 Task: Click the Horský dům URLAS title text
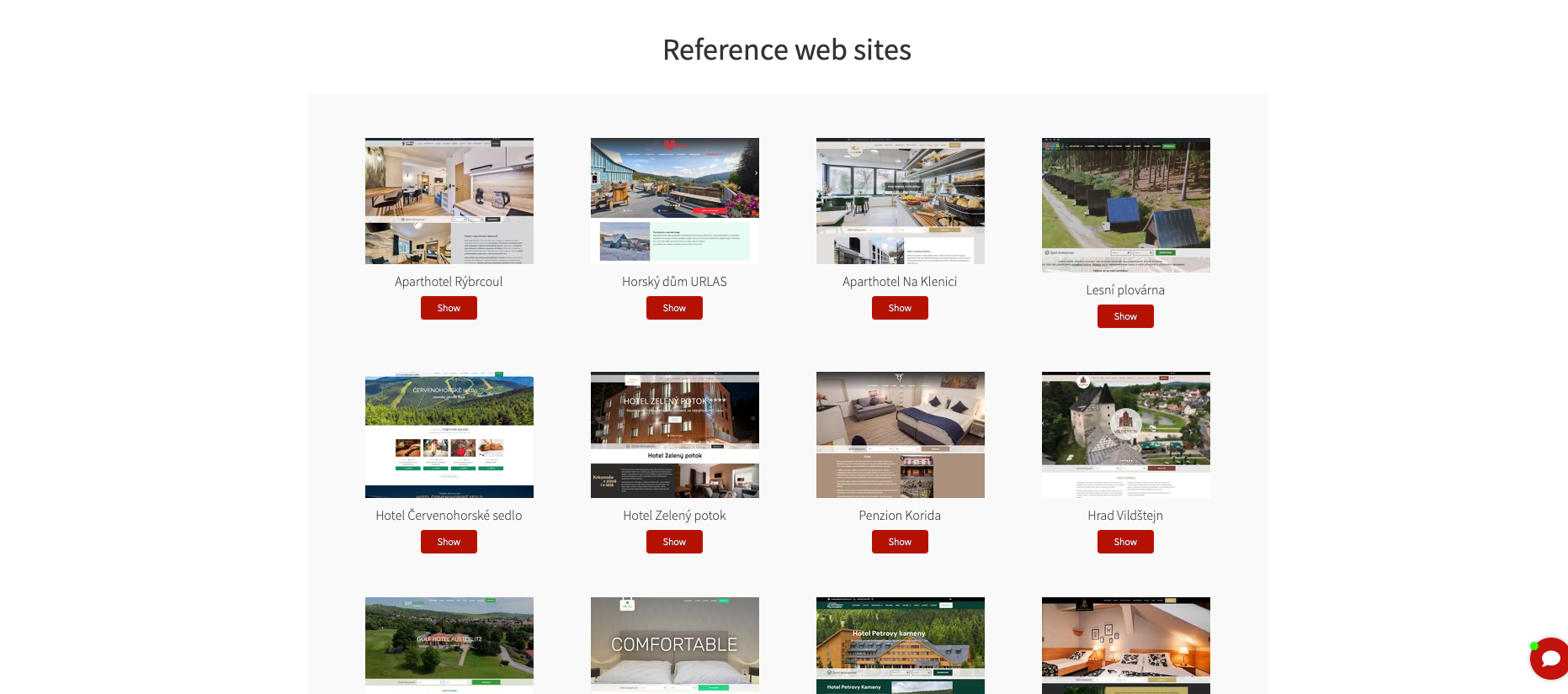[x=674, y=282]
